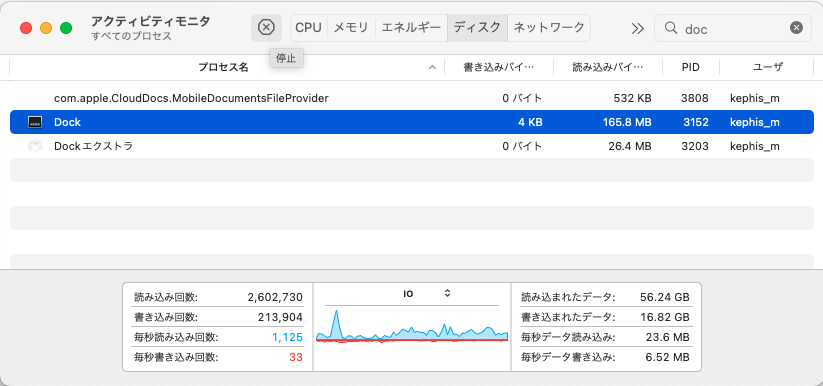Open the ネットワーク tab
823x386 pixels.
(549, 27)
